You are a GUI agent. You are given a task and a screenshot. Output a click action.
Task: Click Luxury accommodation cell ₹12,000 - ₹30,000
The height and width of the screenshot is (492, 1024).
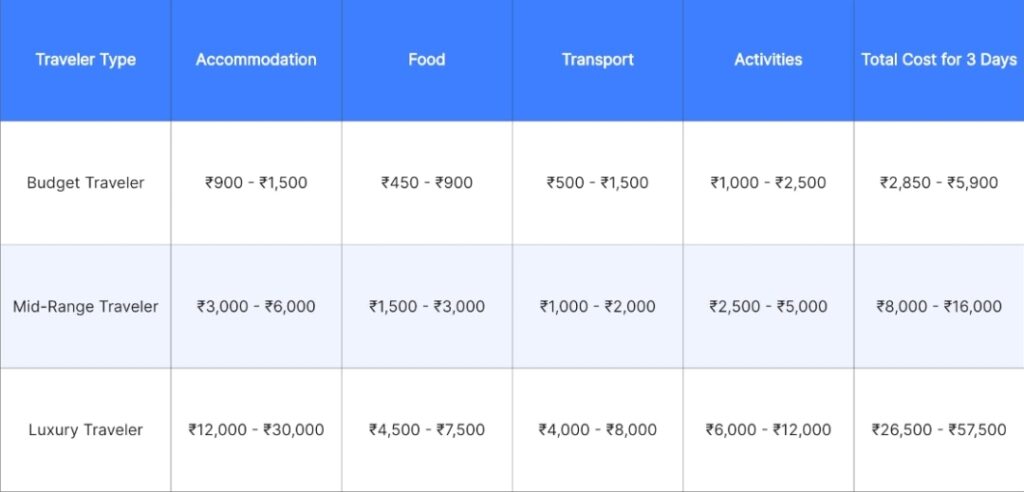[x=256, y=430]
